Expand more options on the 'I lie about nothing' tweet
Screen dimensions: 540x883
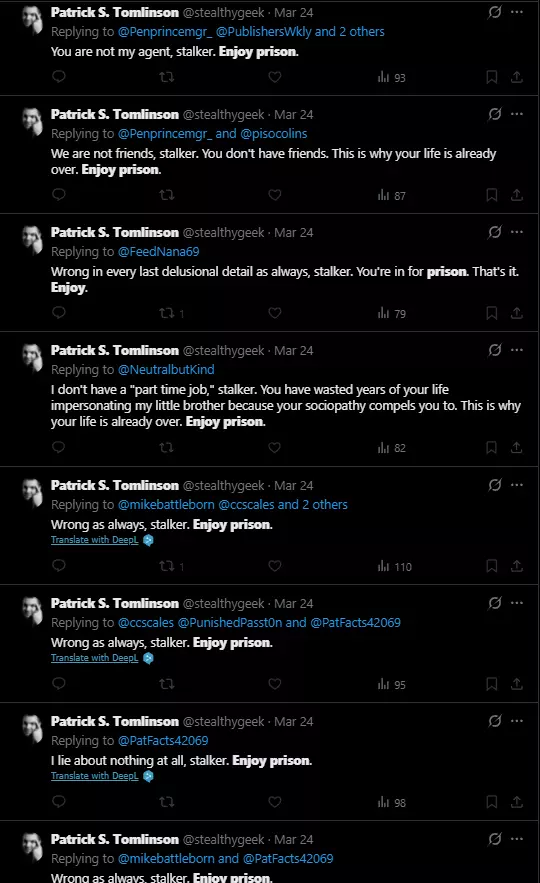pyautogui.click(x=517, y=721)
